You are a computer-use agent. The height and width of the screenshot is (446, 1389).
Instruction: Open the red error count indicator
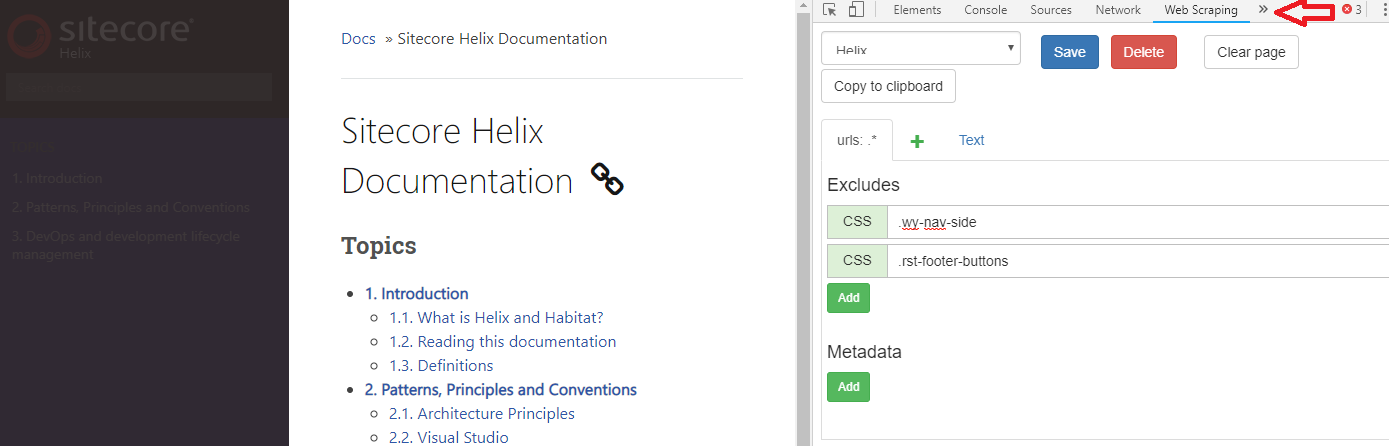click(x=1352, y=10)
